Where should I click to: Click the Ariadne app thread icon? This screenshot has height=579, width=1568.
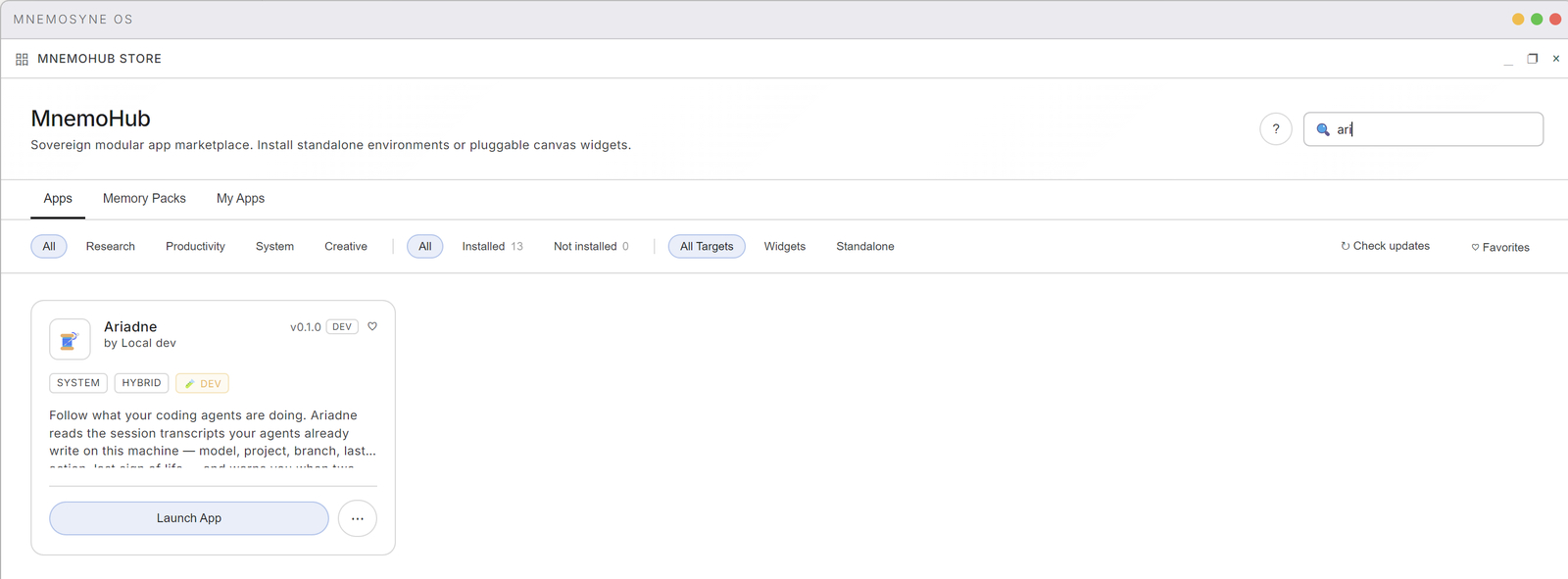point(70,339)
